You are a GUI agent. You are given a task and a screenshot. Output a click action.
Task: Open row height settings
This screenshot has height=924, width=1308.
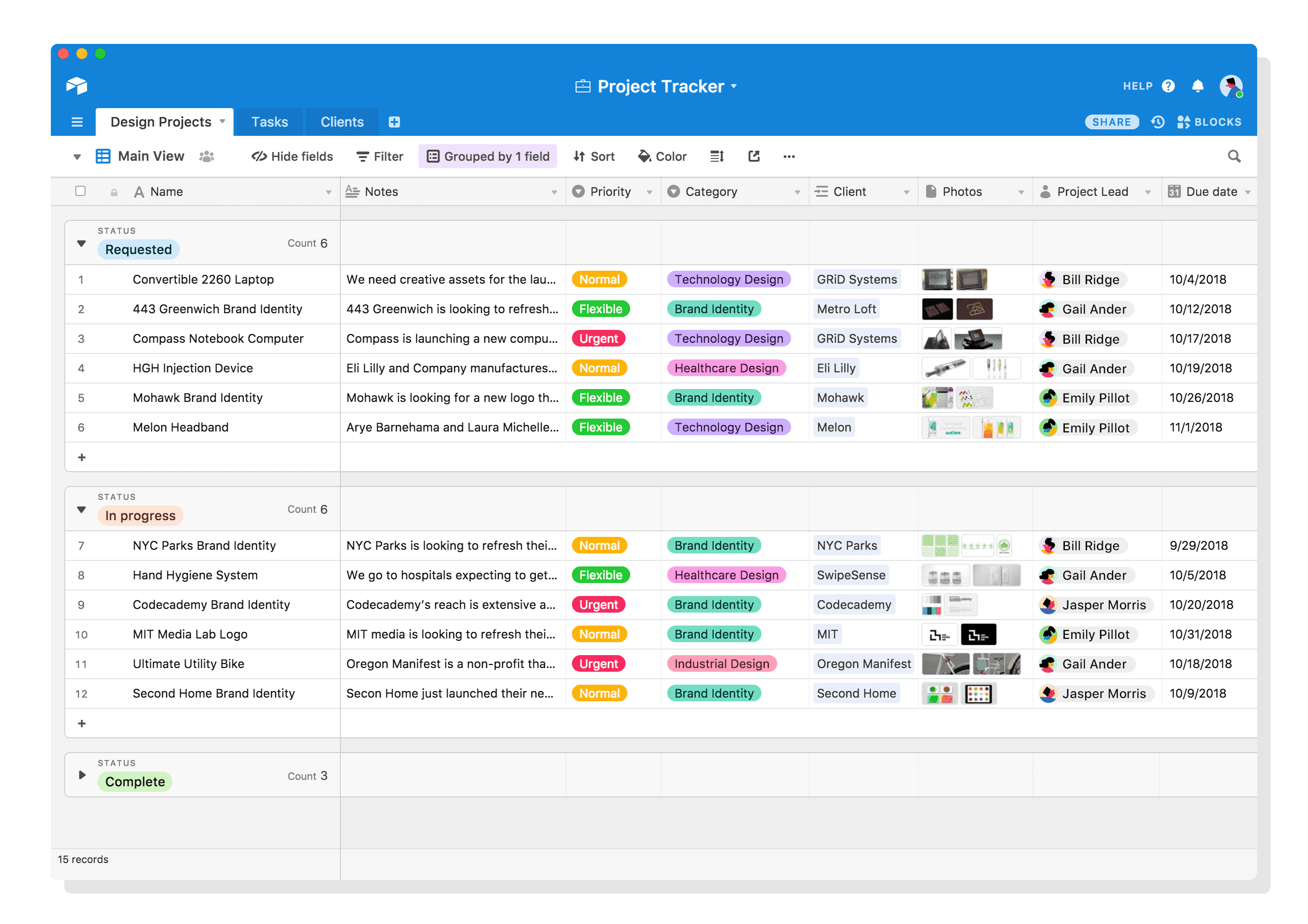[716, 156]
